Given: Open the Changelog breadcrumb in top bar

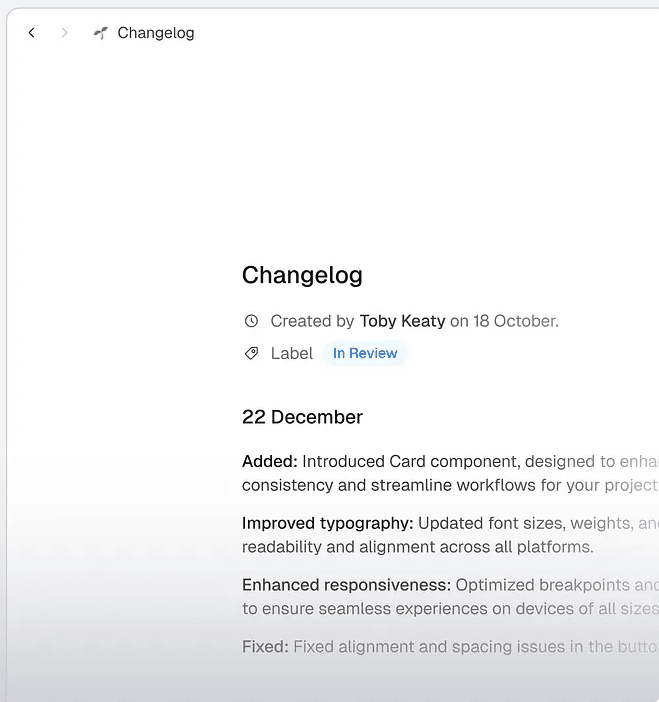Looking at the screenshot, I should click(155, 33).
